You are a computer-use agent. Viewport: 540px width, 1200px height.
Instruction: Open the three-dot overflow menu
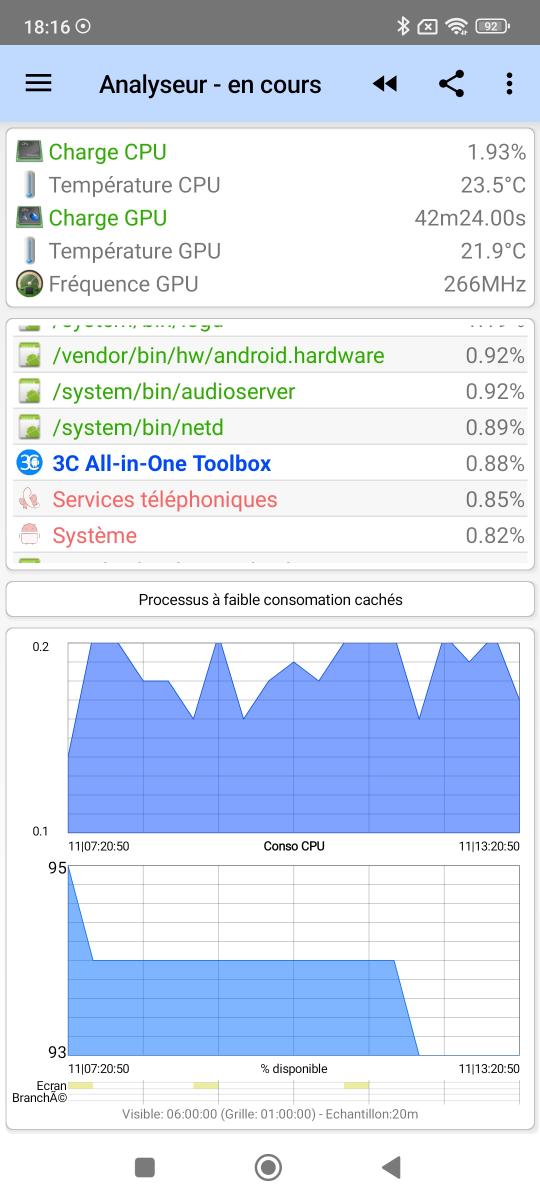pos(509,84)
